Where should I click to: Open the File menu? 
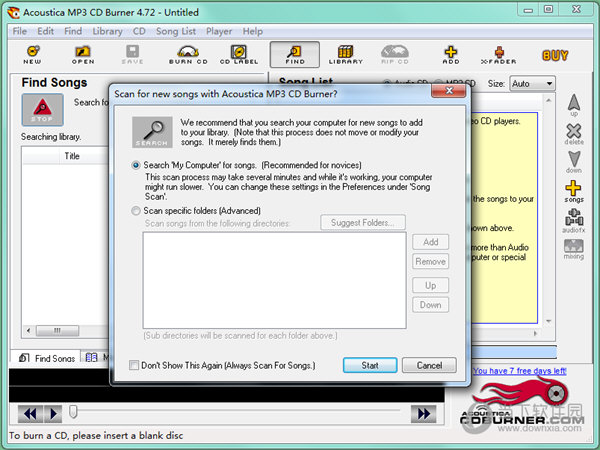tap(20, 31)
